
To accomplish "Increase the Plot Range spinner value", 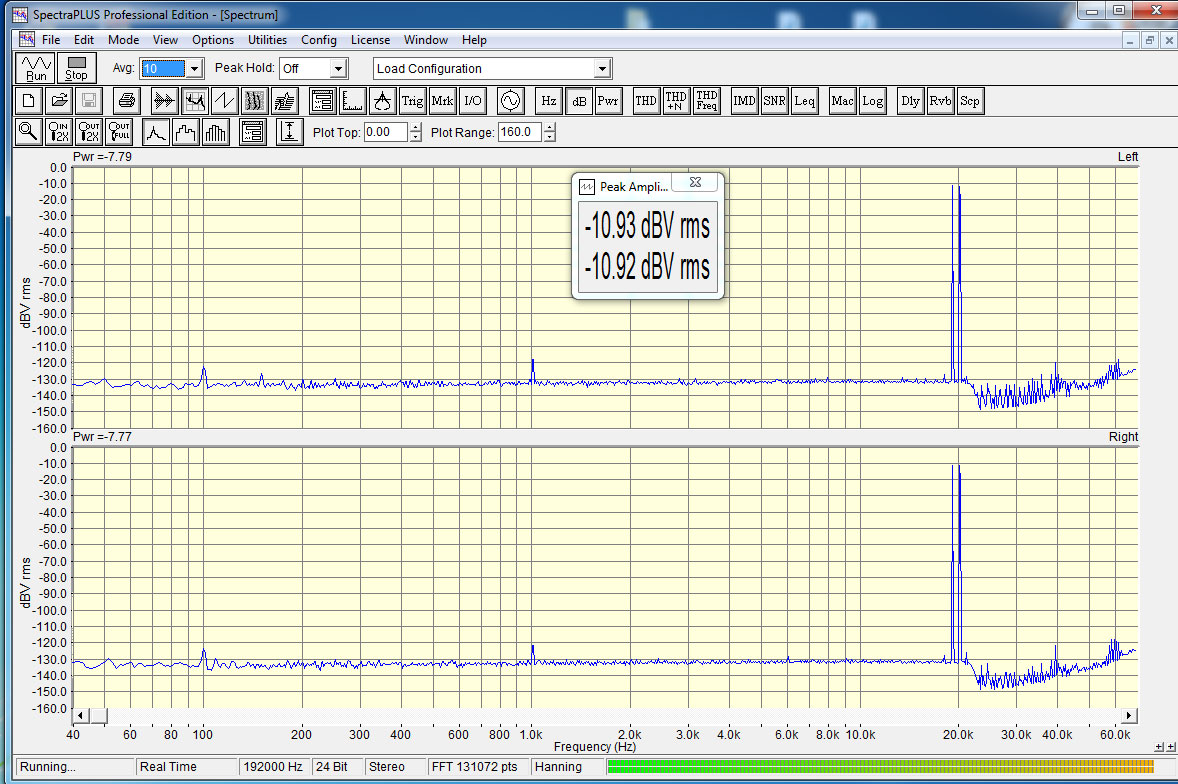I will tap(549, 127).
